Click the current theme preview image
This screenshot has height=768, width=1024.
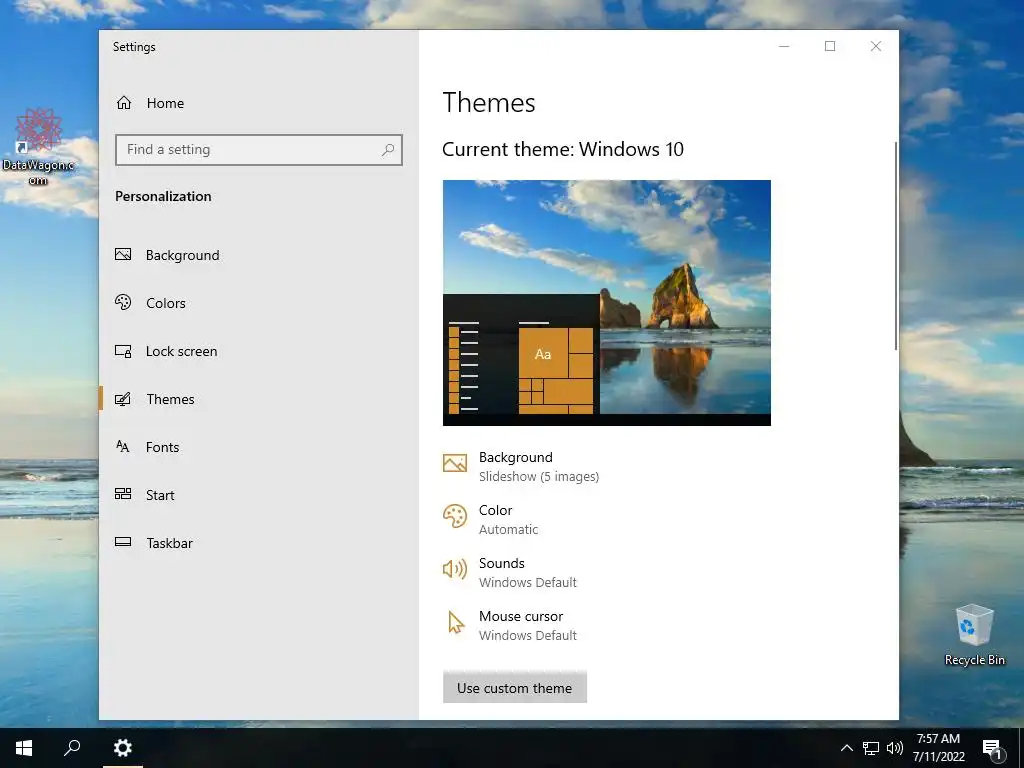coord(607,303)
